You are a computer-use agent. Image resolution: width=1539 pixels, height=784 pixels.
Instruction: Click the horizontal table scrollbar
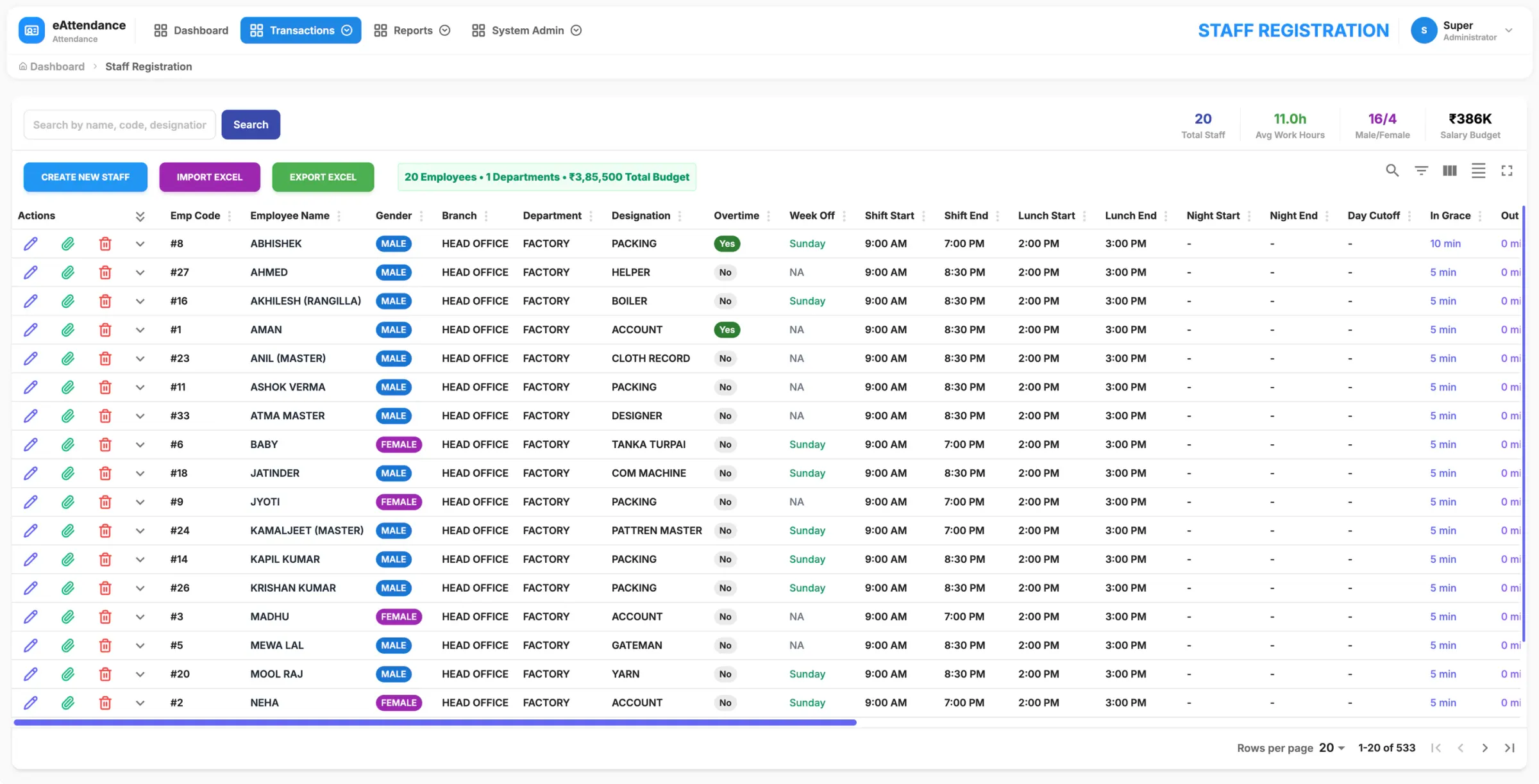pos(435,722)
